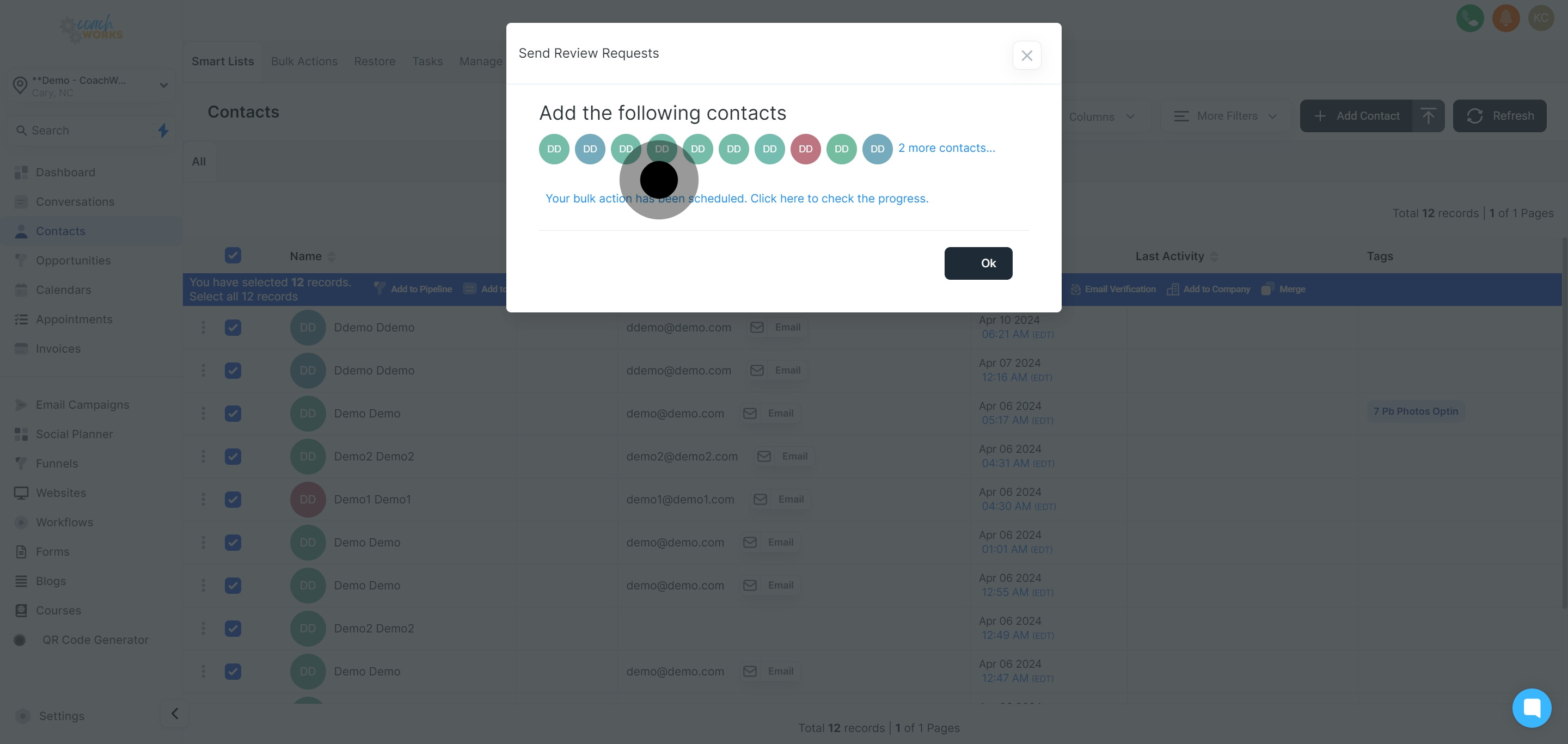Open Opportunities in the sidebar
The height and width of the screenshot is (744, 1568).
click(73, 260)
